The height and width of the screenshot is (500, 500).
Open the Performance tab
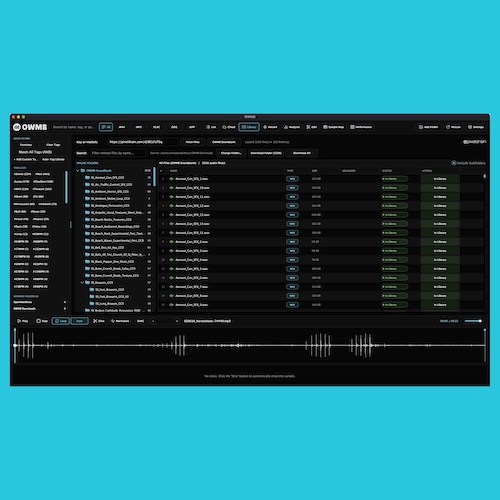pyautogui.click(x=361, y=127)
